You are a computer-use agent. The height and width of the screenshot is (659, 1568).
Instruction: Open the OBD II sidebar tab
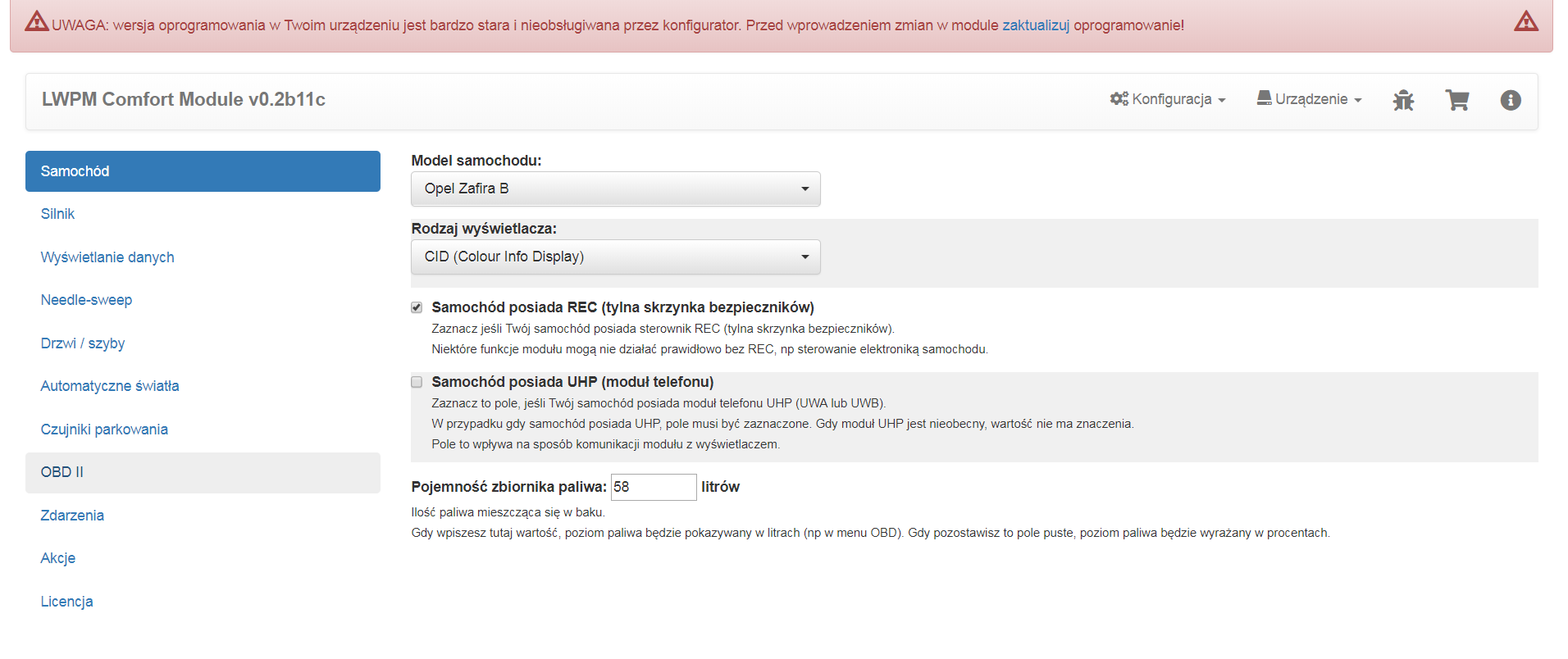62,472
